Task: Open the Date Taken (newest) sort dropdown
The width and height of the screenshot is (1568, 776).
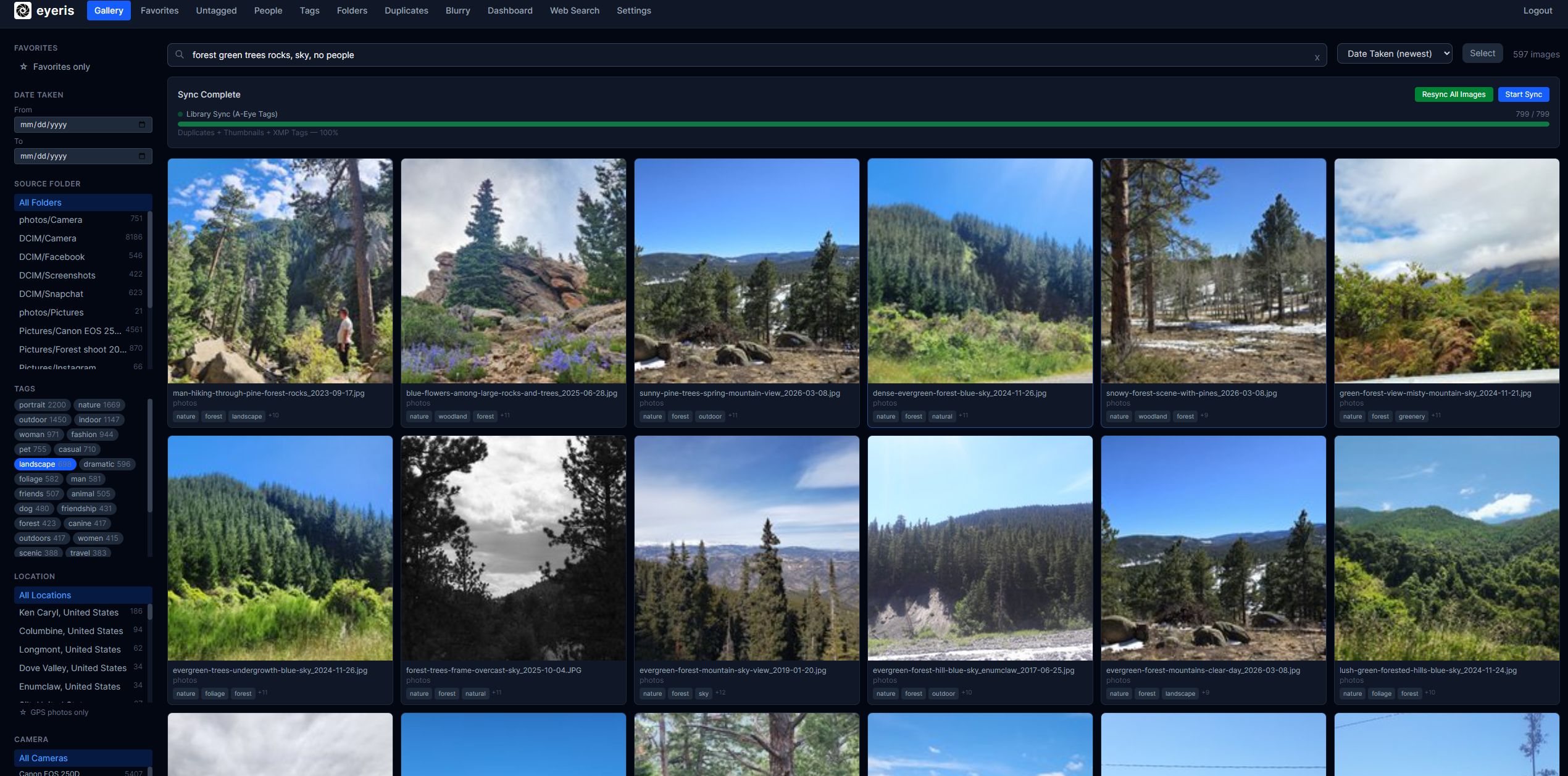Action: click(1395, 54)
